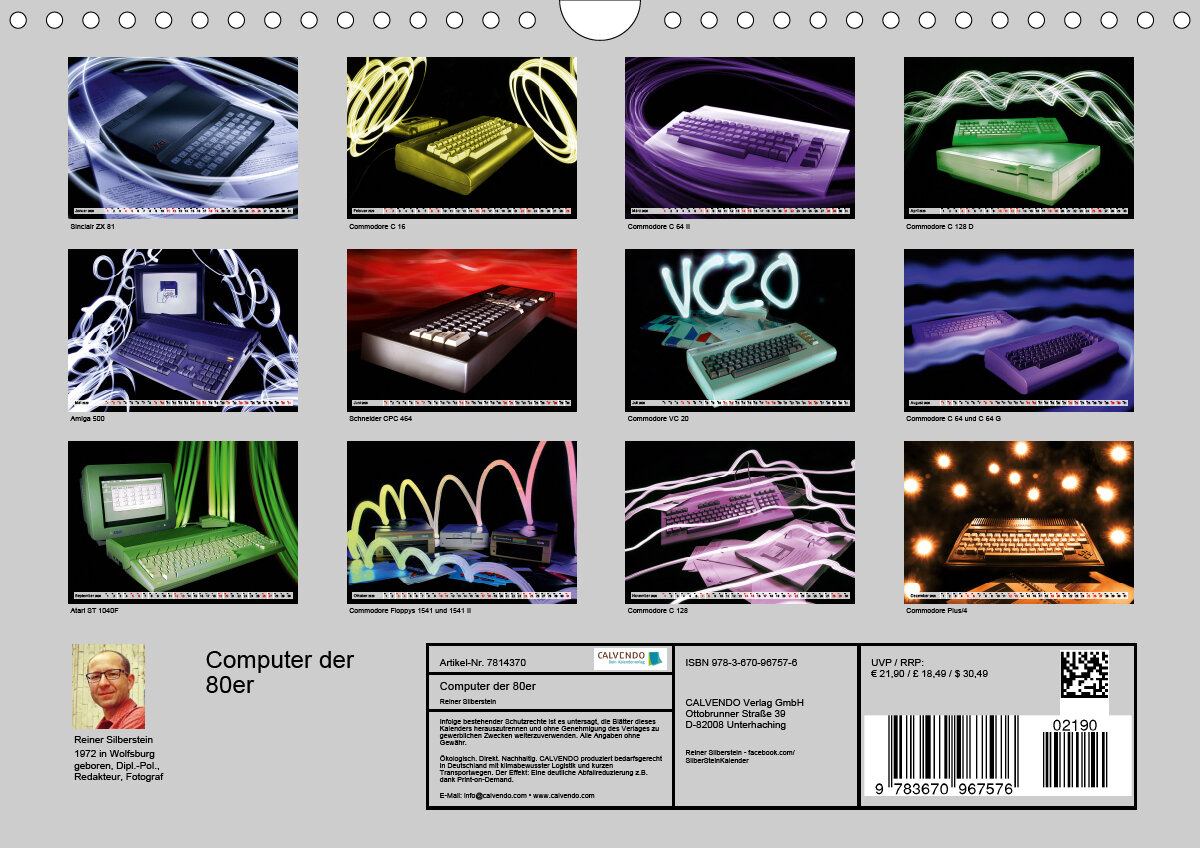Screen dimensions: 1200x848
Task: Select "ISBN 978-3-670-96757-6"
Action: click(741, 663)
